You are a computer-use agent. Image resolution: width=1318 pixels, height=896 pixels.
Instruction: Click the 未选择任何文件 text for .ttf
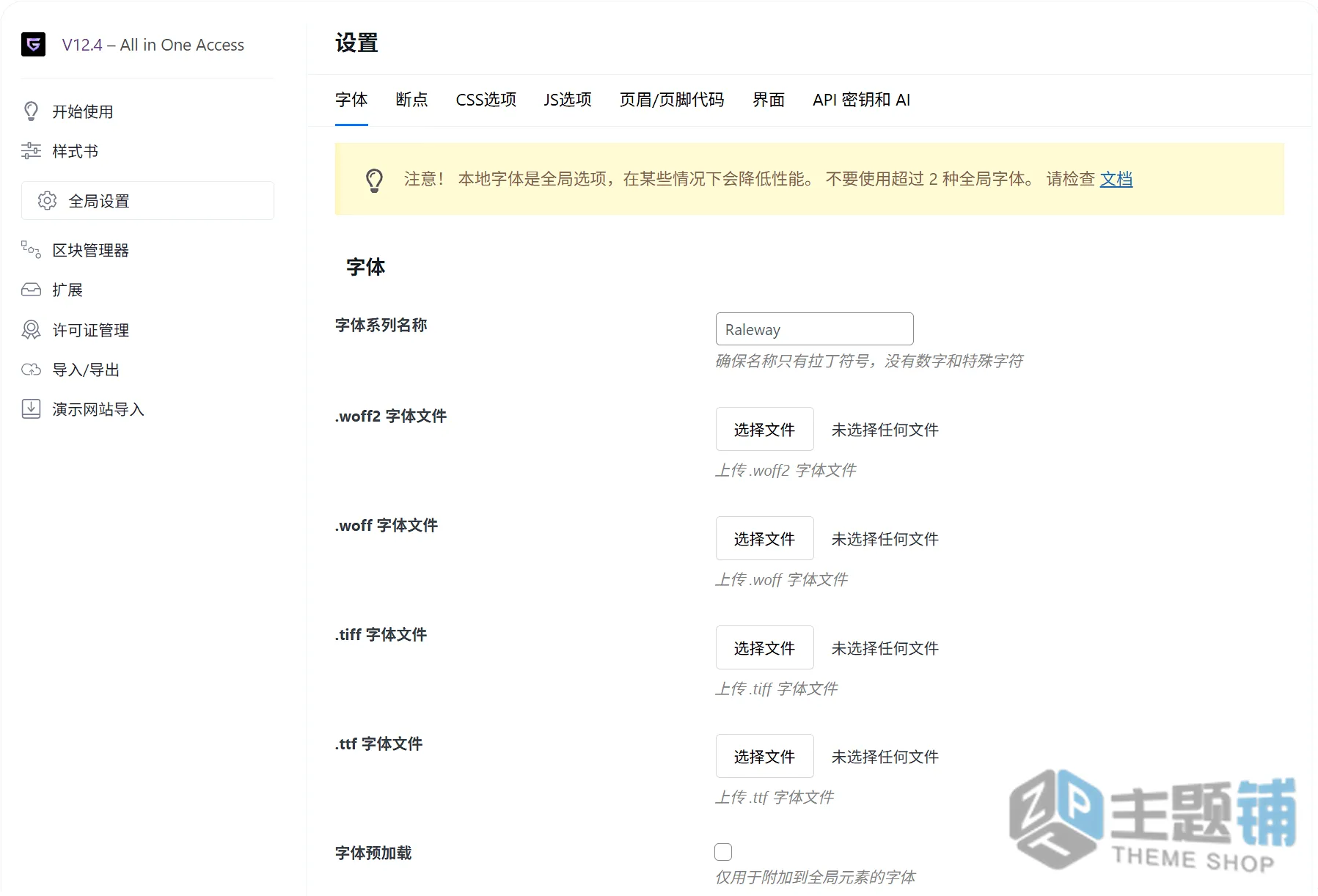point(885,757)
